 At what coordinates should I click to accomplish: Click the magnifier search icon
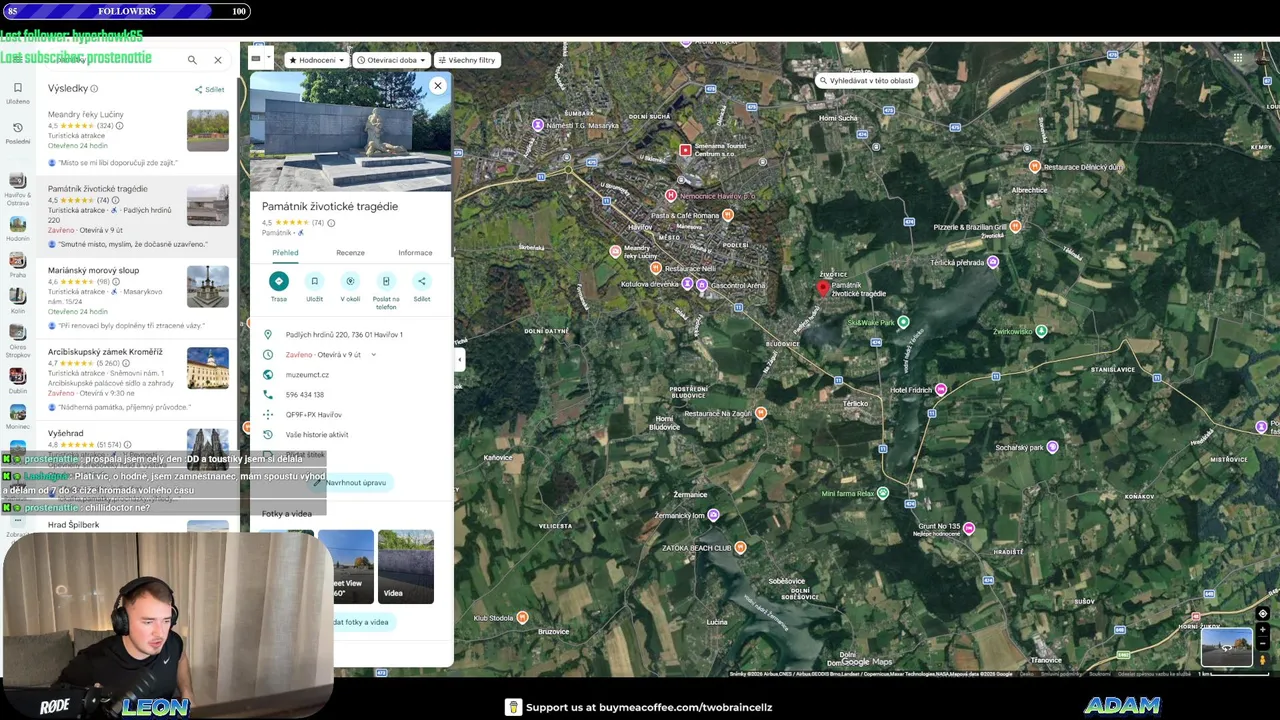point(192,60)
